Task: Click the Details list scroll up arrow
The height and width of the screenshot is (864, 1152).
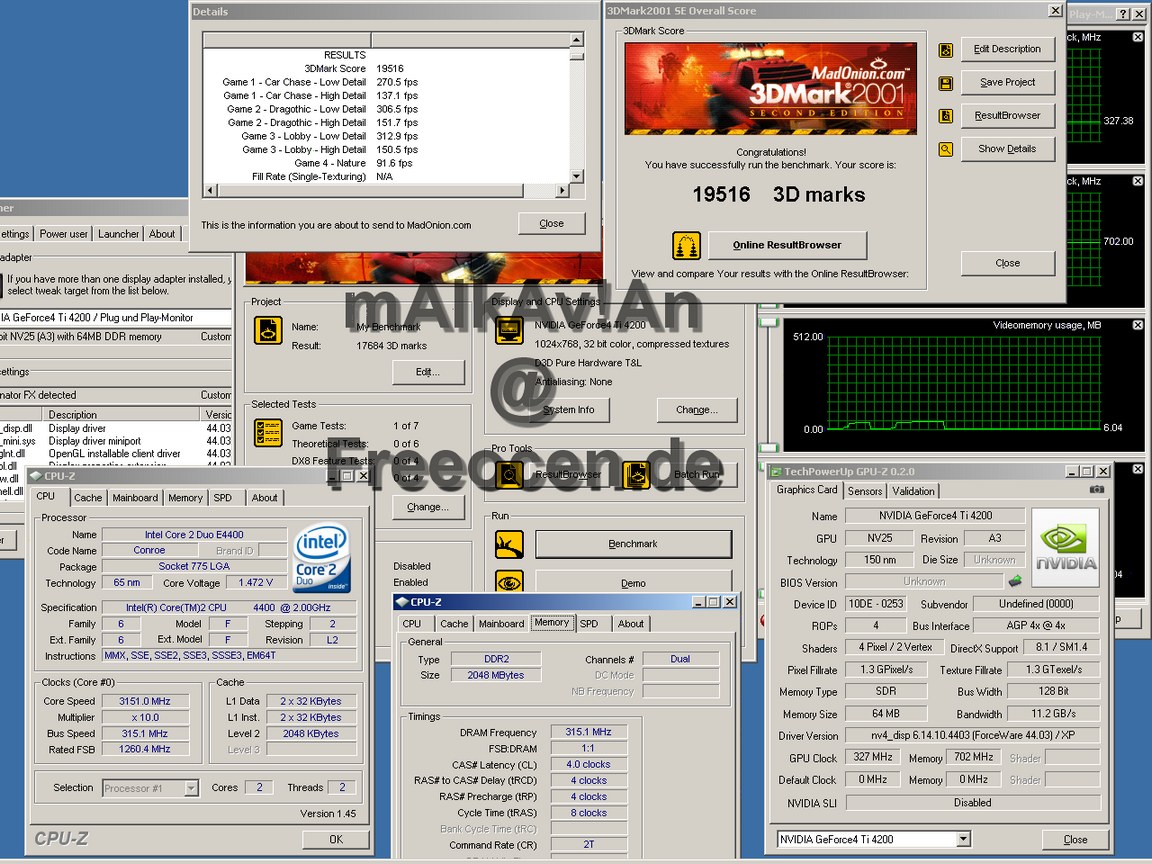Action: 577,40
